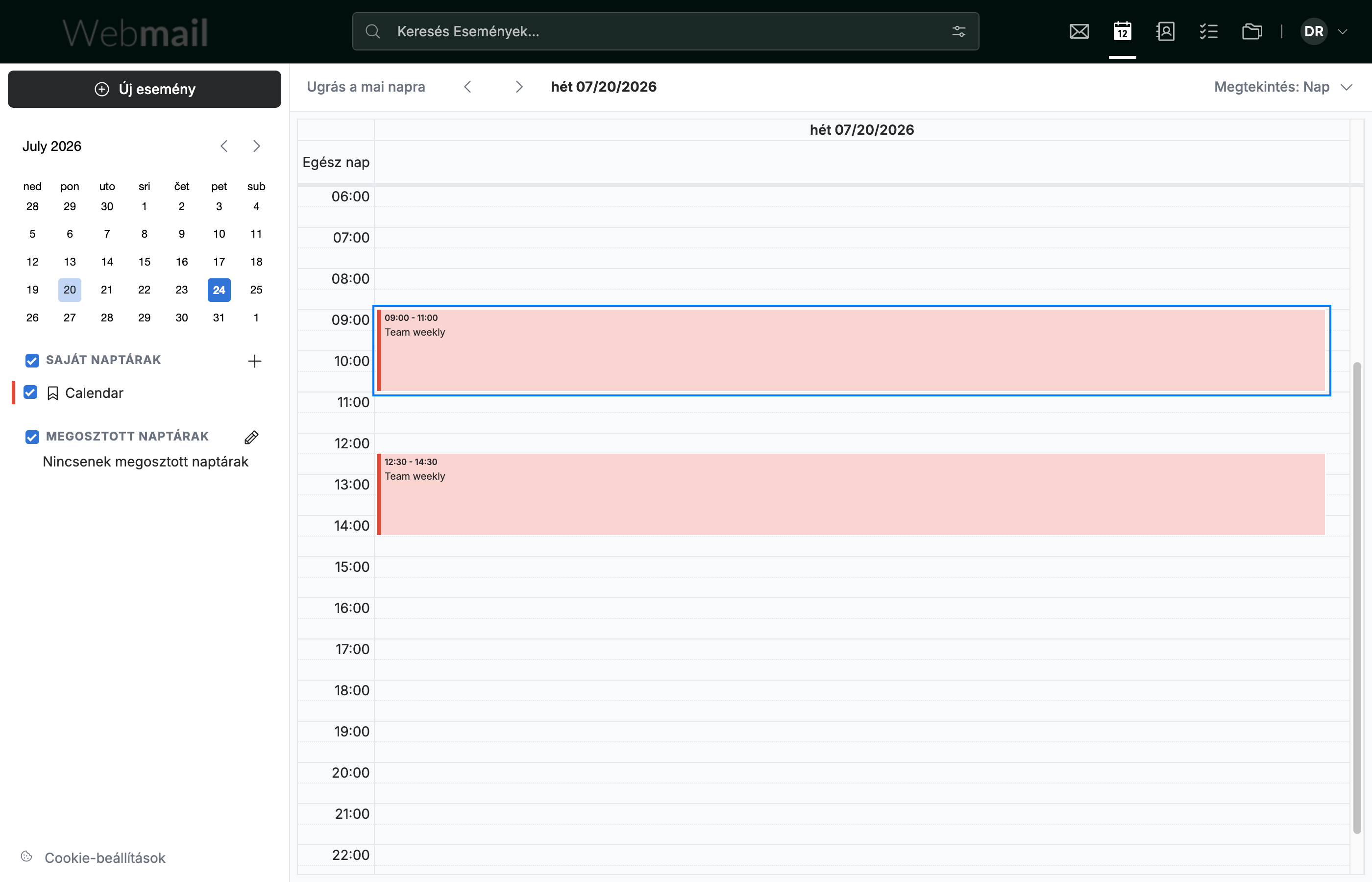Select July 8 in mini calendar

(x=144, y=234)
